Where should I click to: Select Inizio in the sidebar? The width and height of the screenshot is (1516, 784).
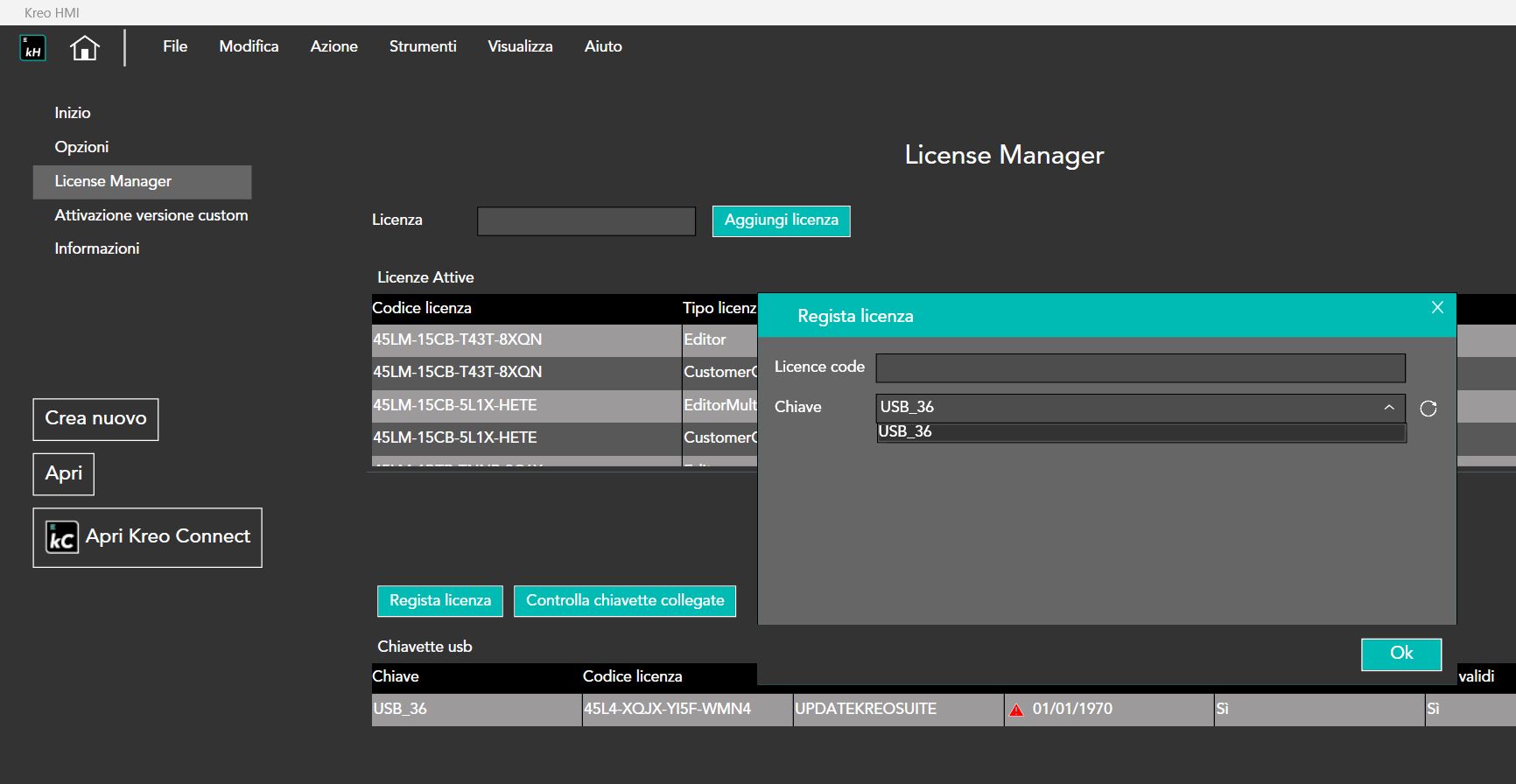[73, 113]
